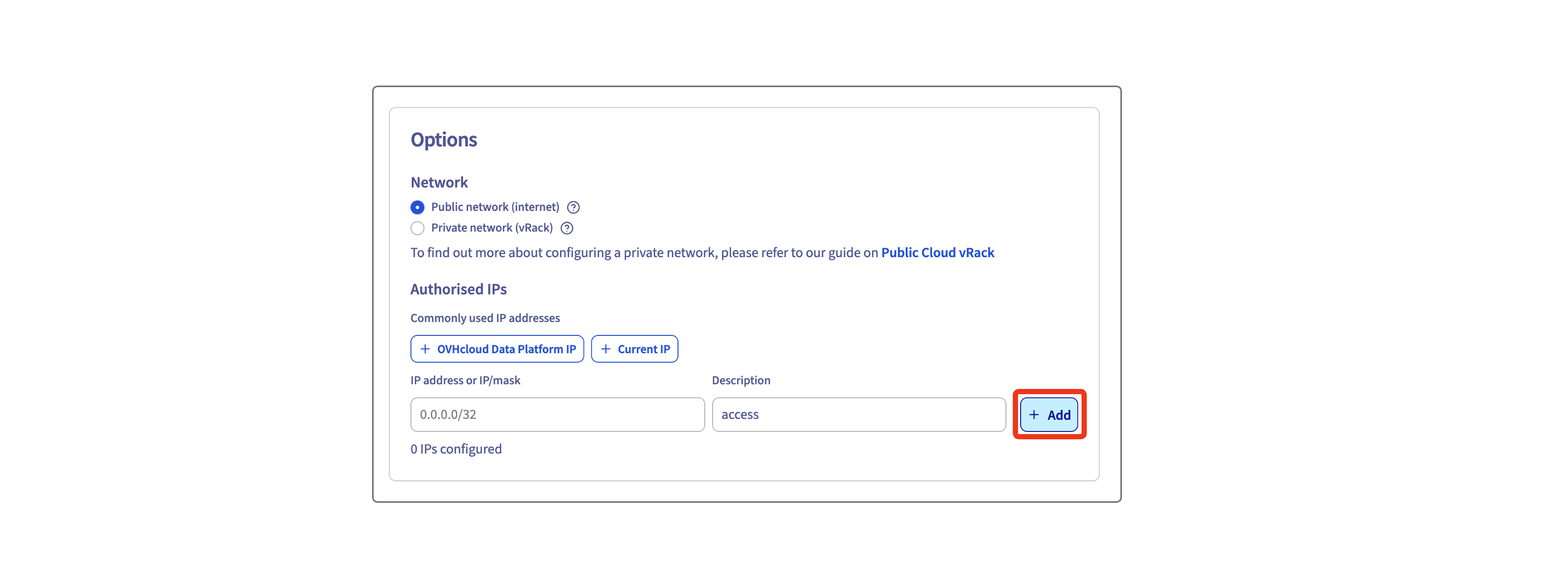Open the Public Cloud vRack guide link

(x=937, y=252)
